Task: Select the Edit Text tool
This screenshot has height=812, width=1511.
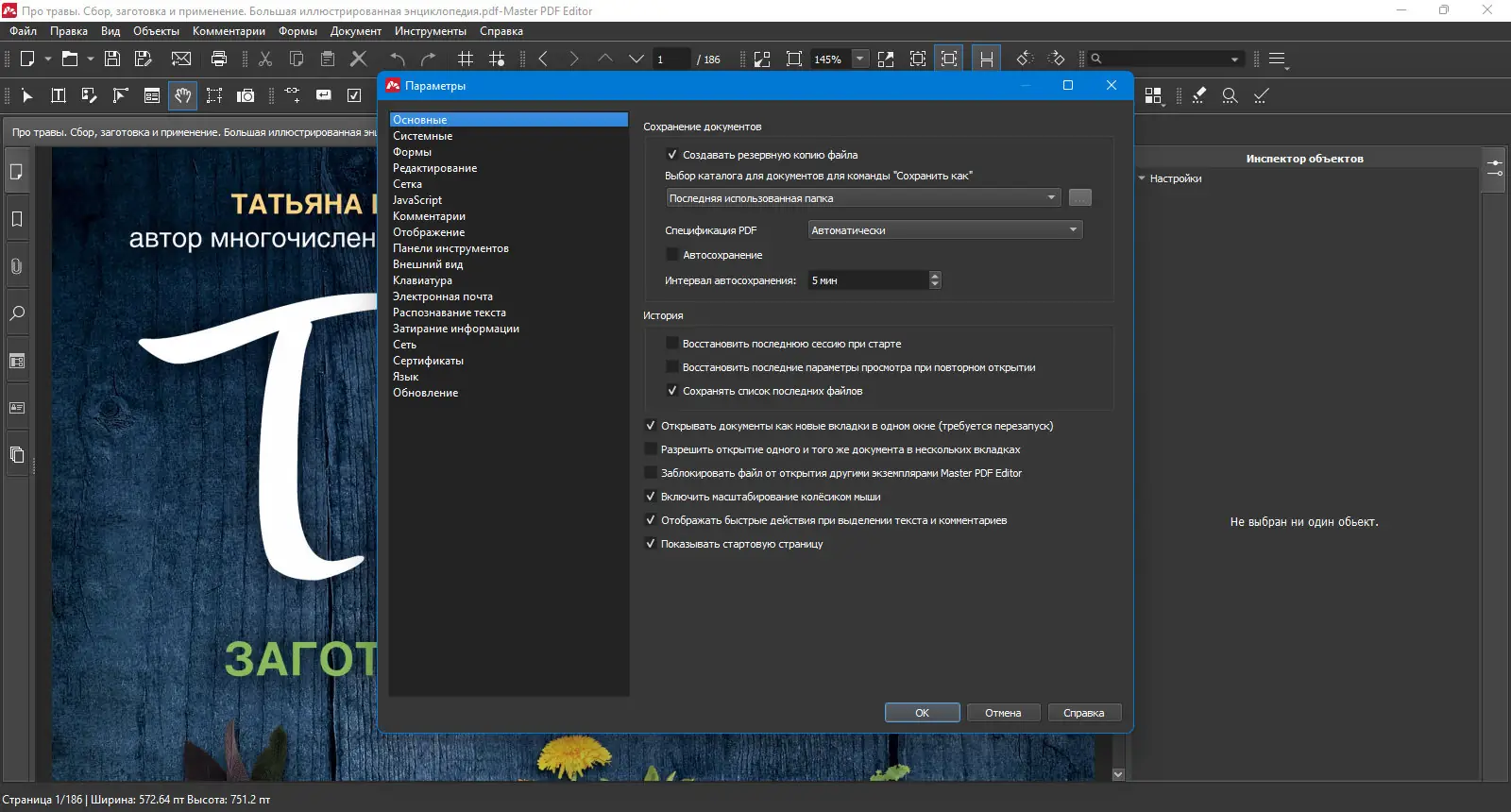Action: pyautogui.click(x=59, y=95)
